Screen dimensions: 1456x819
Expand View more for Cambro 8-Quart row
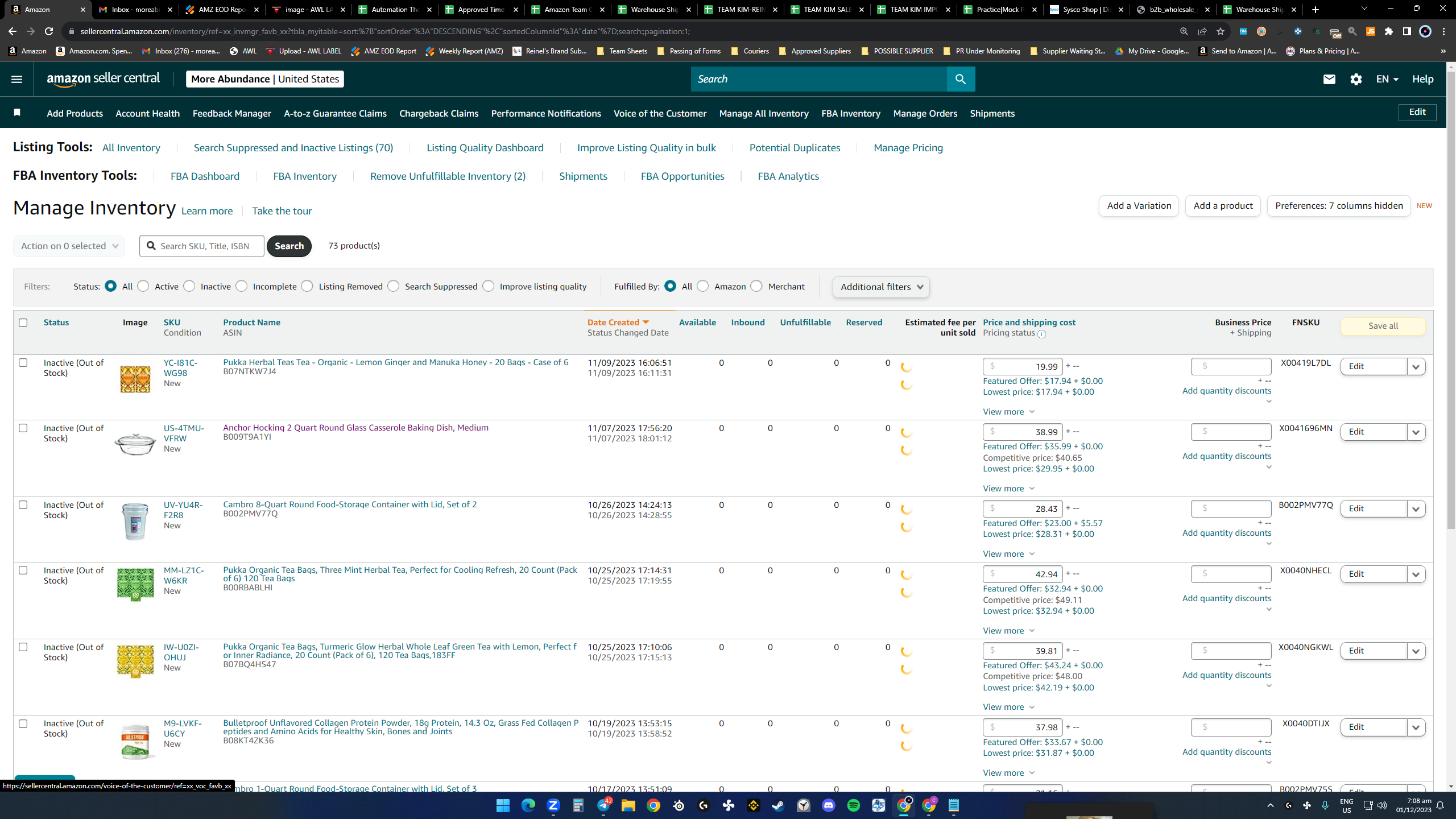[1008, 554]
